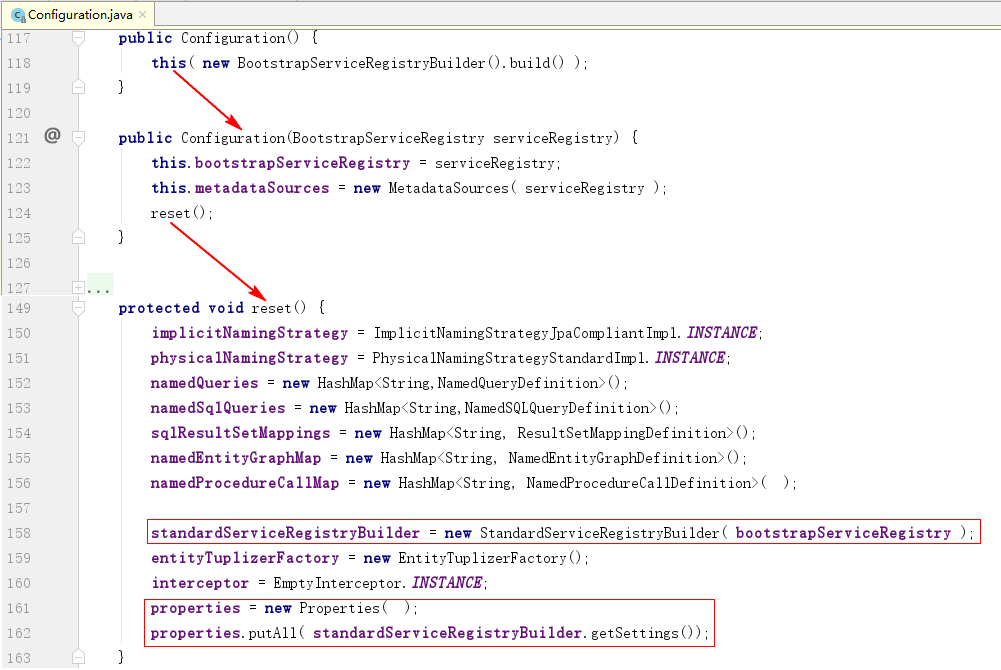The image size is (1001, 670).
Task: Click the closing fold marker at line 163
Action: click(x=78, y=657)
